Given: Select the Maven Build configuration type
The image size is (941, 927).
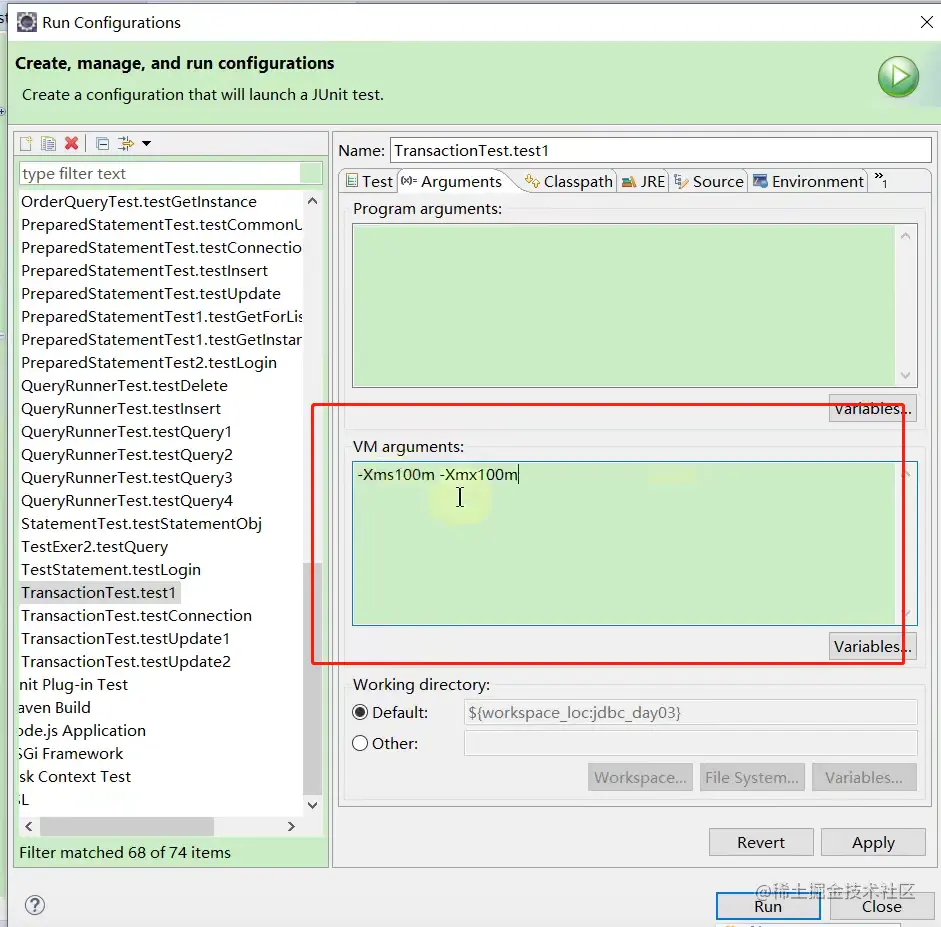Looking at the screenshot, I should pyautogui.click(x=55, y=707).
